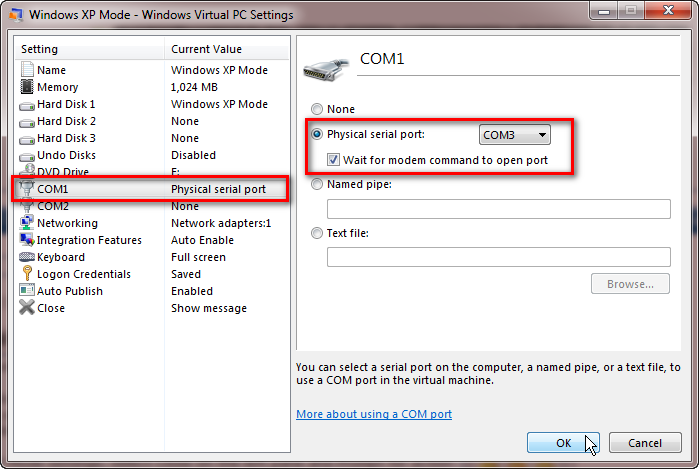699x469 pixels.
Task: Click the Integration Features icon
Action: click(x=27, y=239)
